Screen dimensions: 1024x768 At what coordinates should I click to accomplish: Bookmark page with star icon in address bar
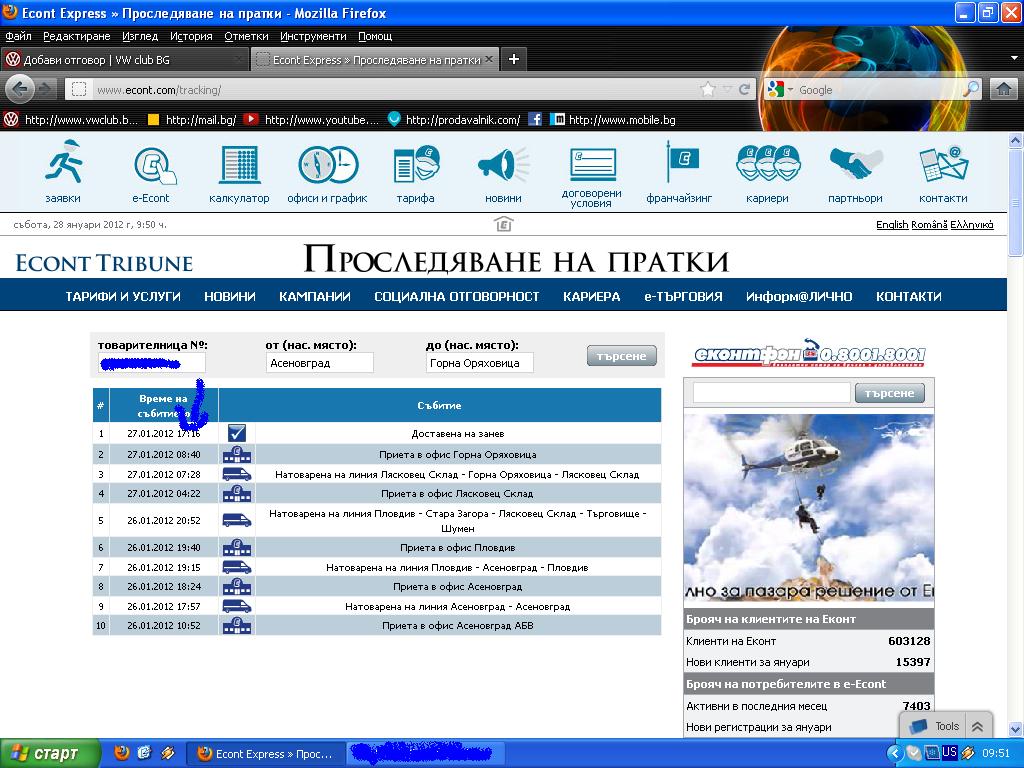pyautogui.click(x=708, y=89)
